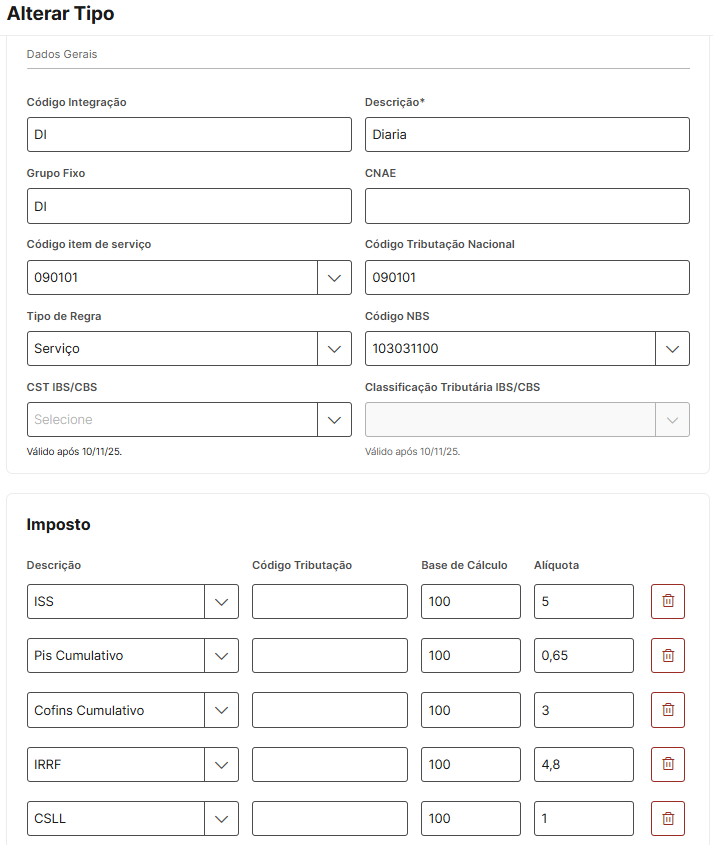Click the Grupo Fixo input

(189, 206)
